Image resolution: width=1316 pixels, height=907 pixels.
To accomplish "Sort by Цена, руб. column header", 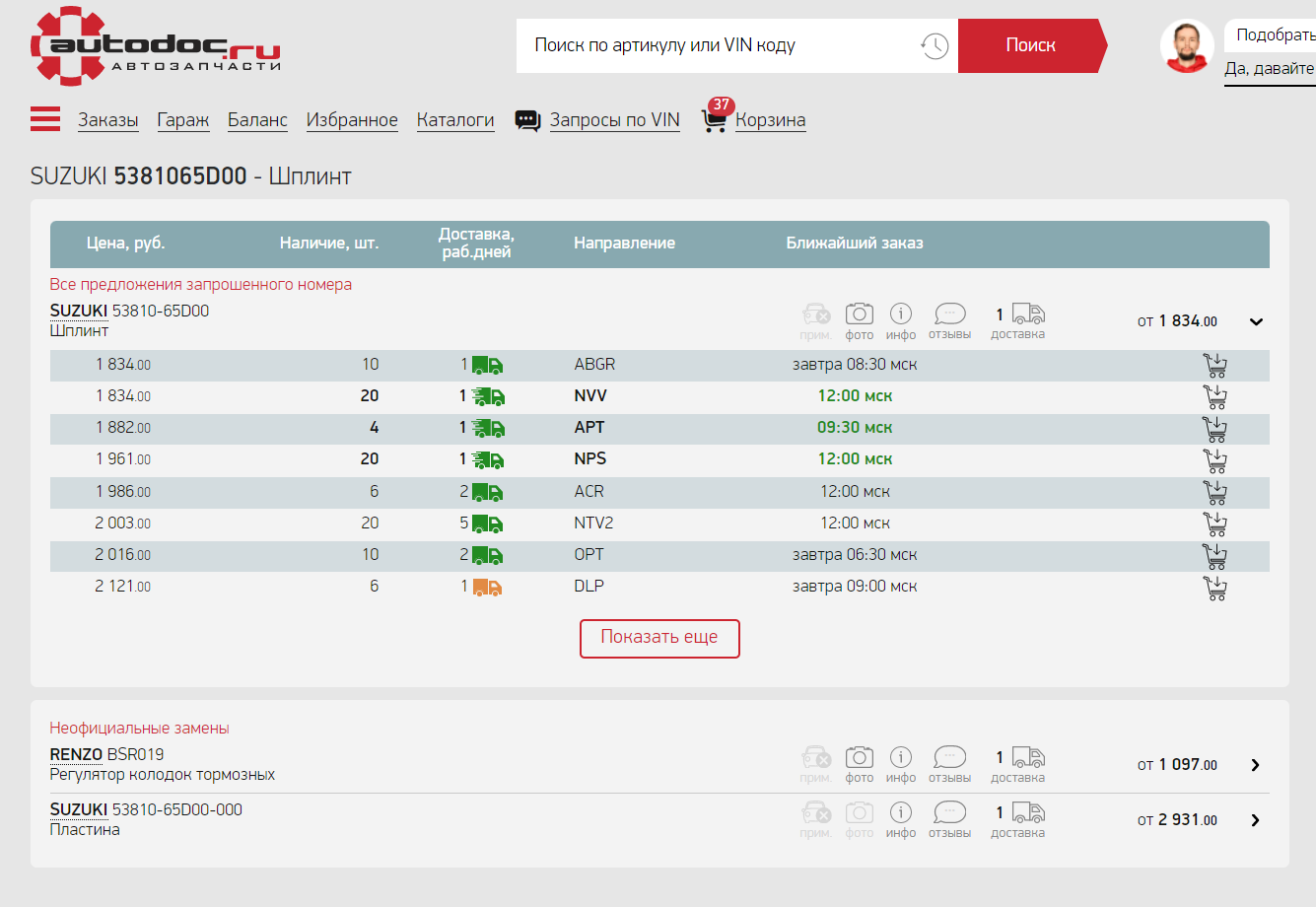I will tap(125, 244).
